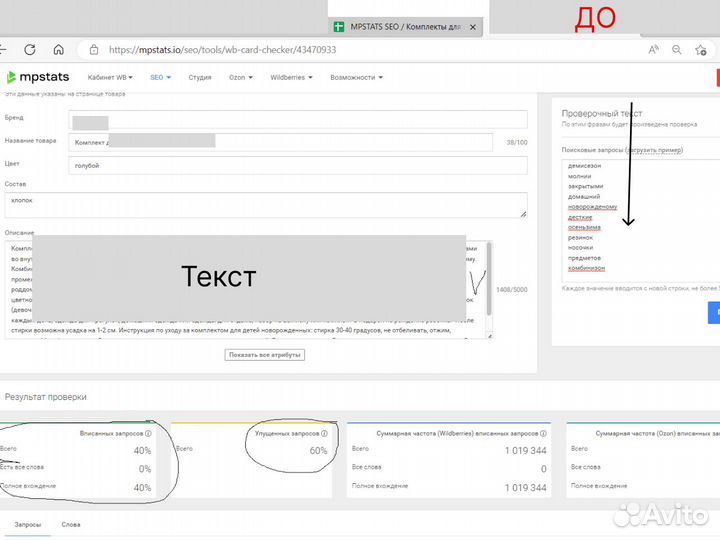Click the Цвет field containing голубой
This screenshot has height=540, width=720.
pos(298,165)
